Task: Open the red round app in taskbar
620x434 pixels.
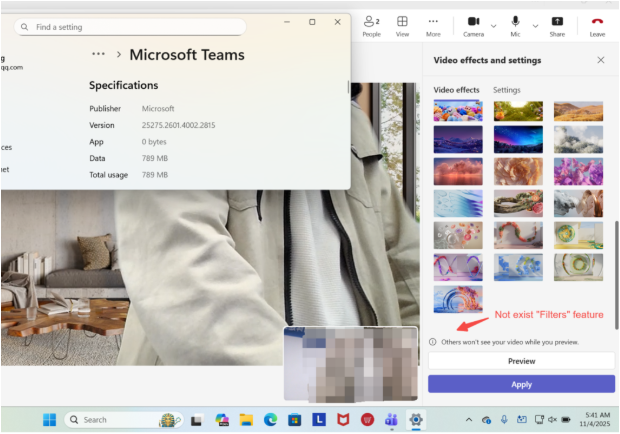Action: (367, 420)
